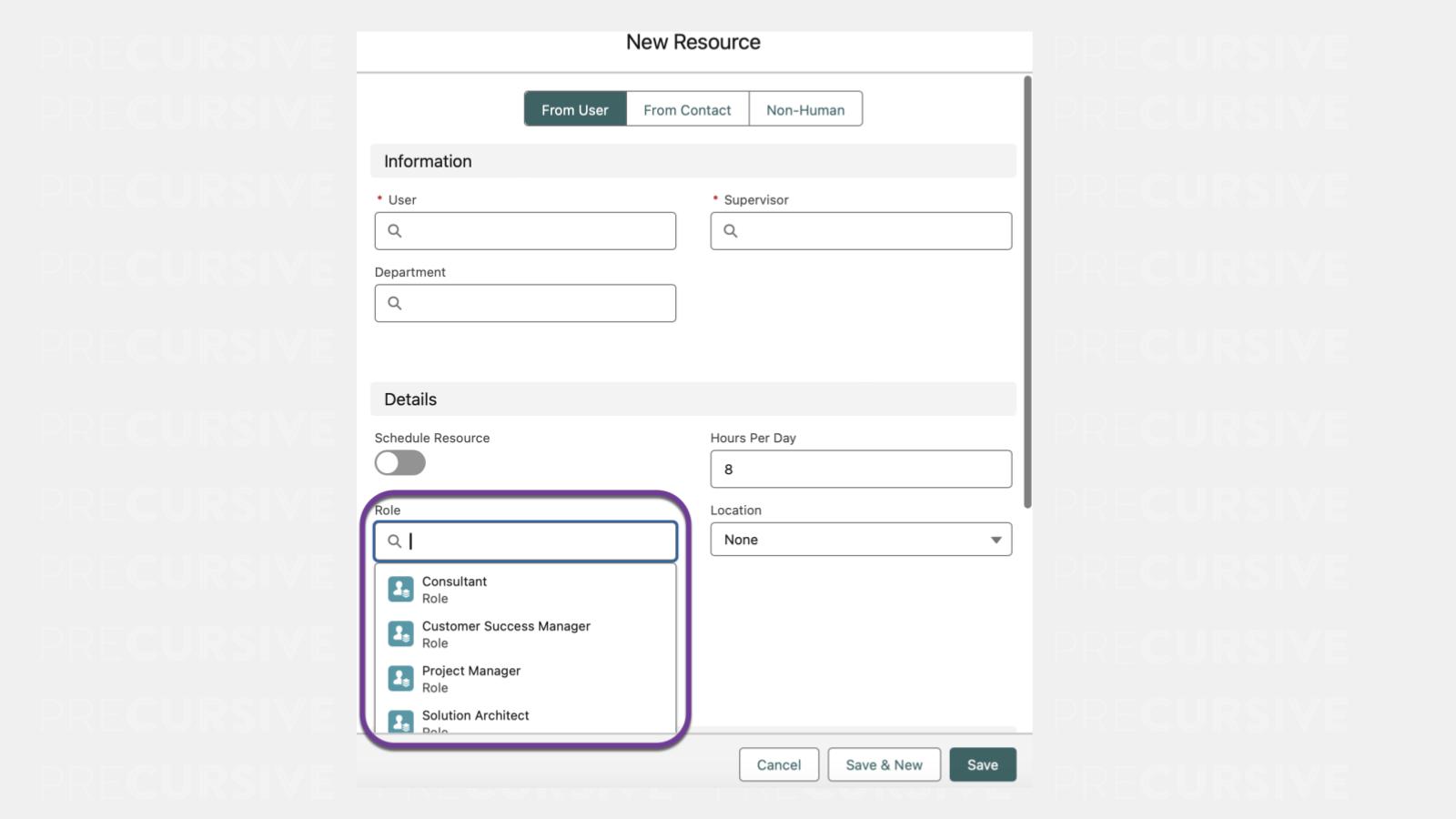Choose Customer Success Manager from role list
This screenshot has width=1456, height=819.
click(506, 627)
